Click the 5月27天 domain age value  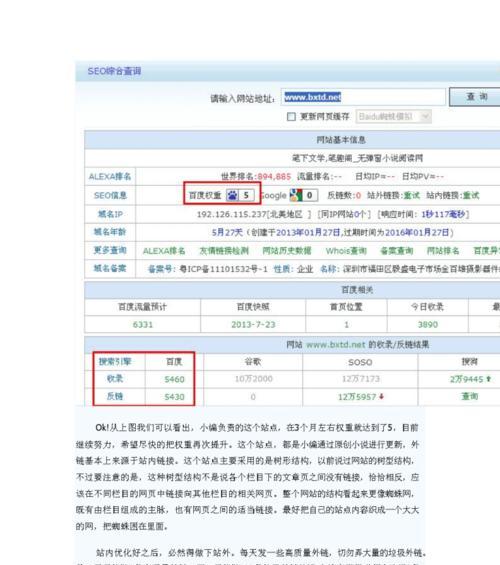click(227, 232)
